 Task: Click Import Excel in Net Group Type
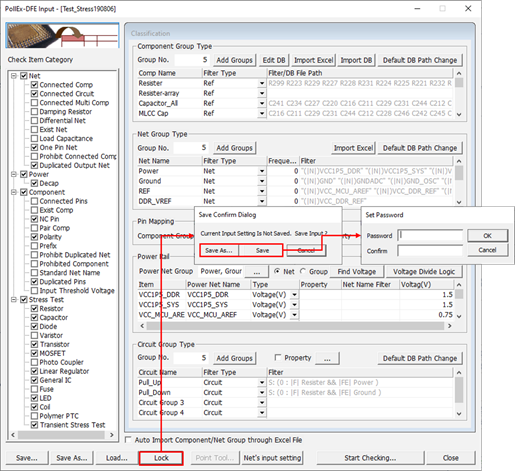tap(353, 148)
